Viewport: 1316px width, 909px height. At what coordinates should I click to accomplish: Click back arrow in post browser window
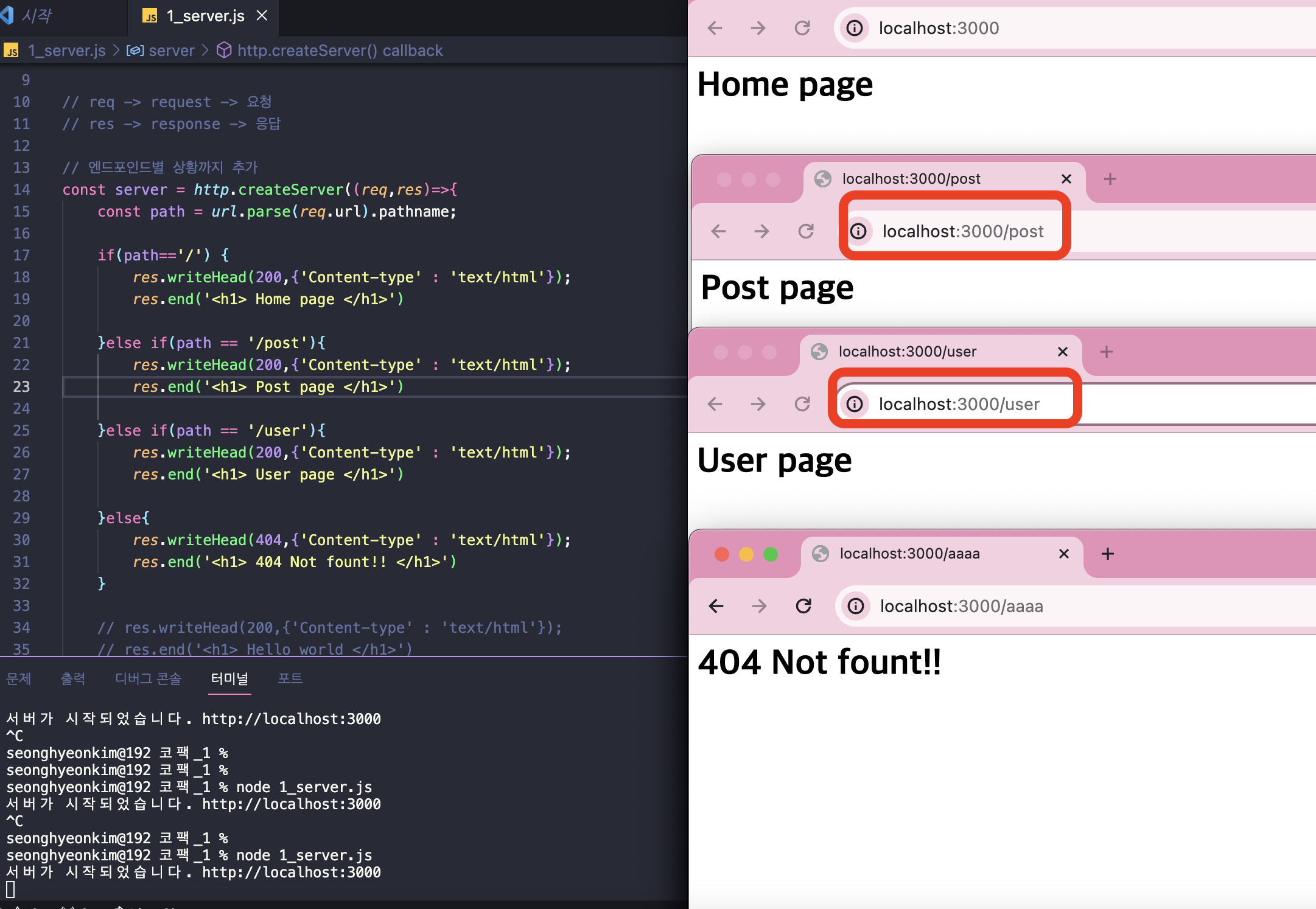click(x=719, y=231)
